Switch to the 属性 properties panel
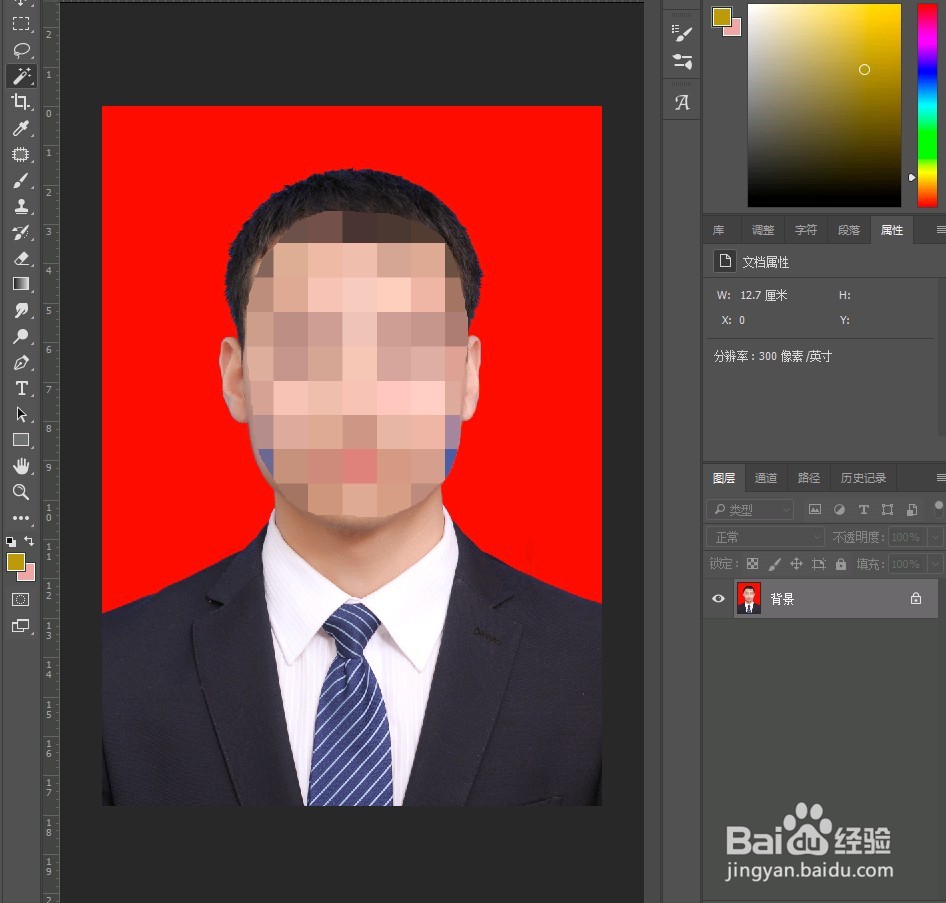This screenshot has width=946, height=903. [x=891, y=229]
